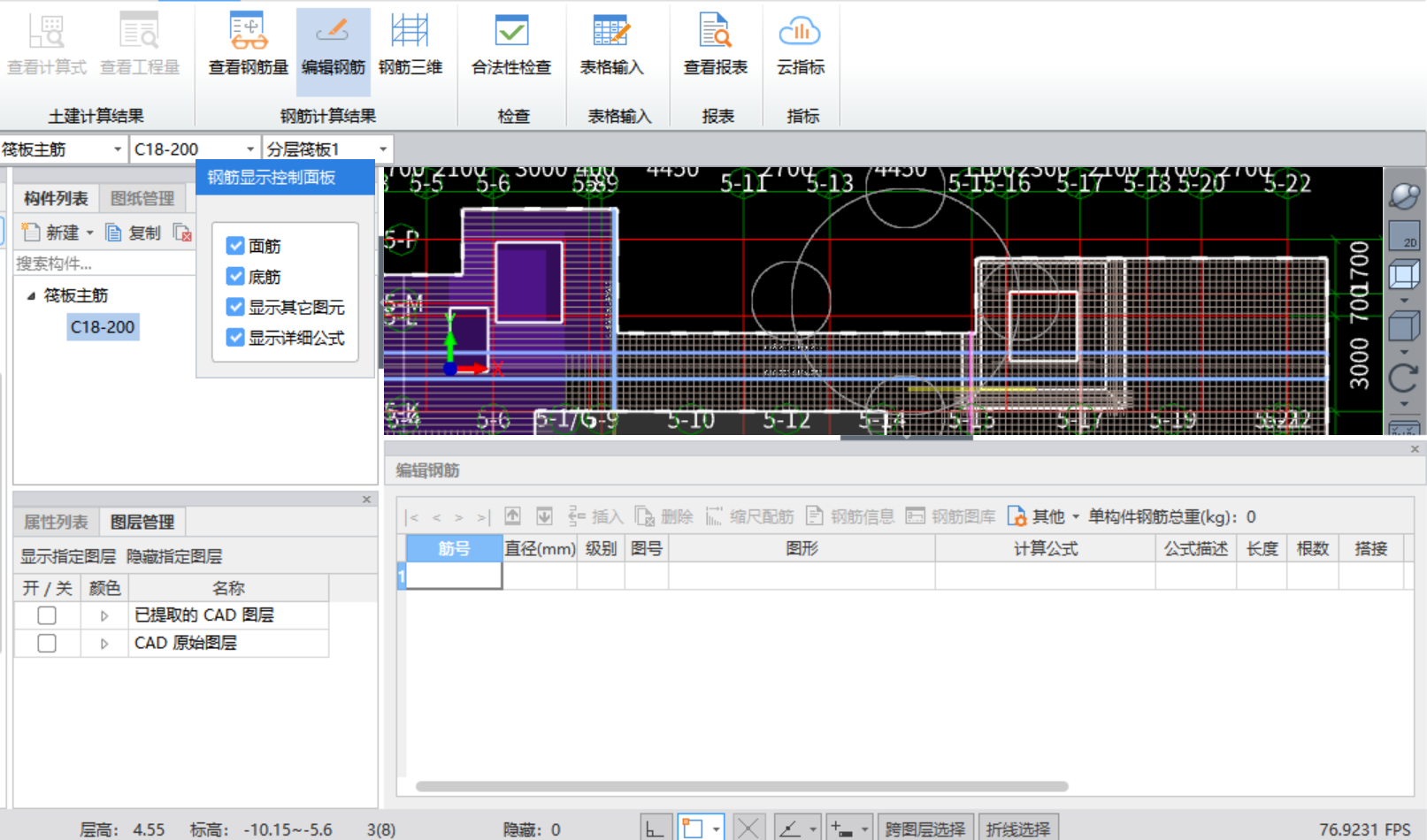Enable 已提取的 CAD 图层 checkbox
The height and width of the screenshot is (840, 1427).
click(47, 615)
